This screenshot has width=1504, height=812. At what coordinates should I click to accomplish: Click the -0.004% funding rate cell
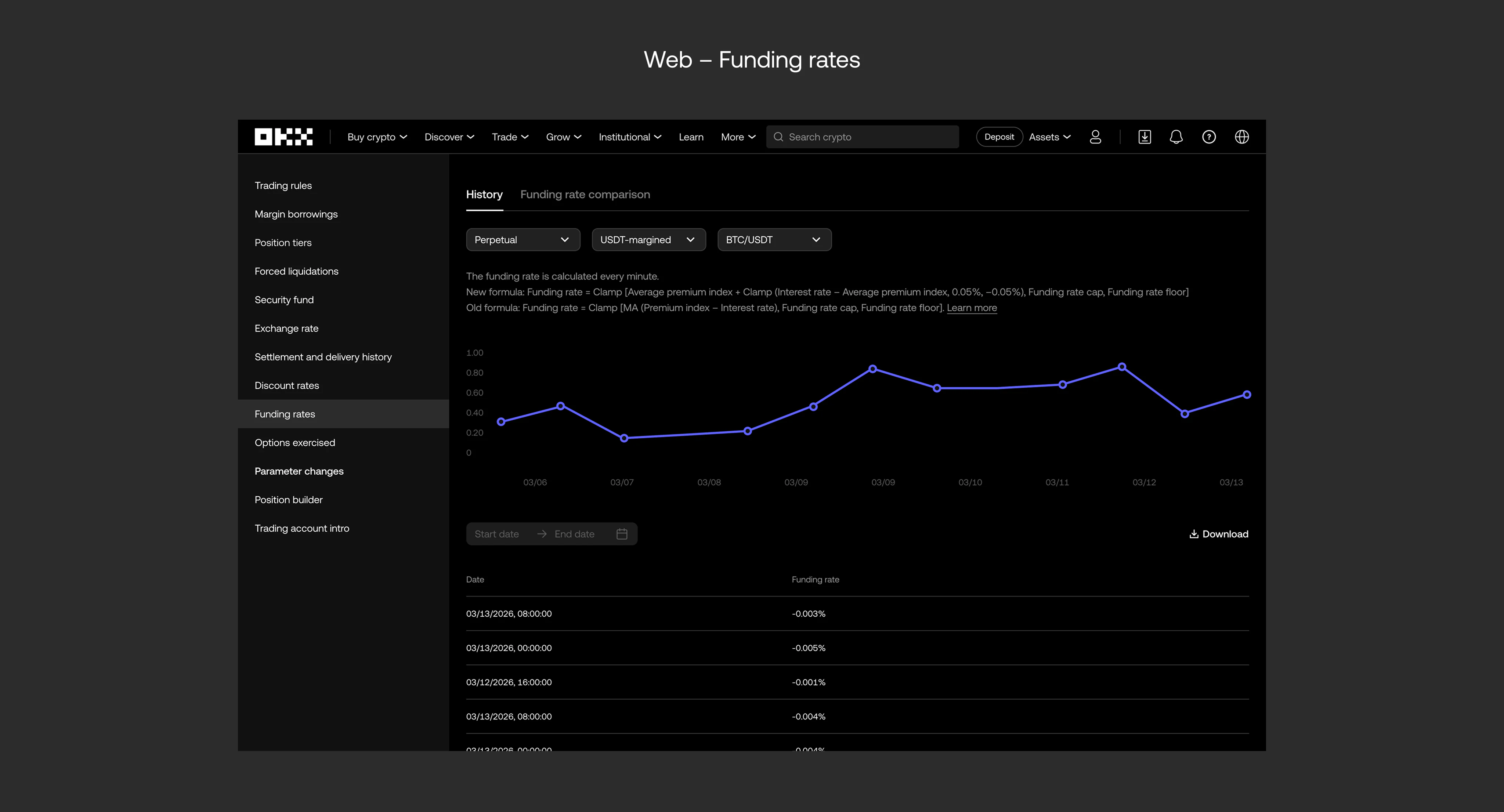809,716
